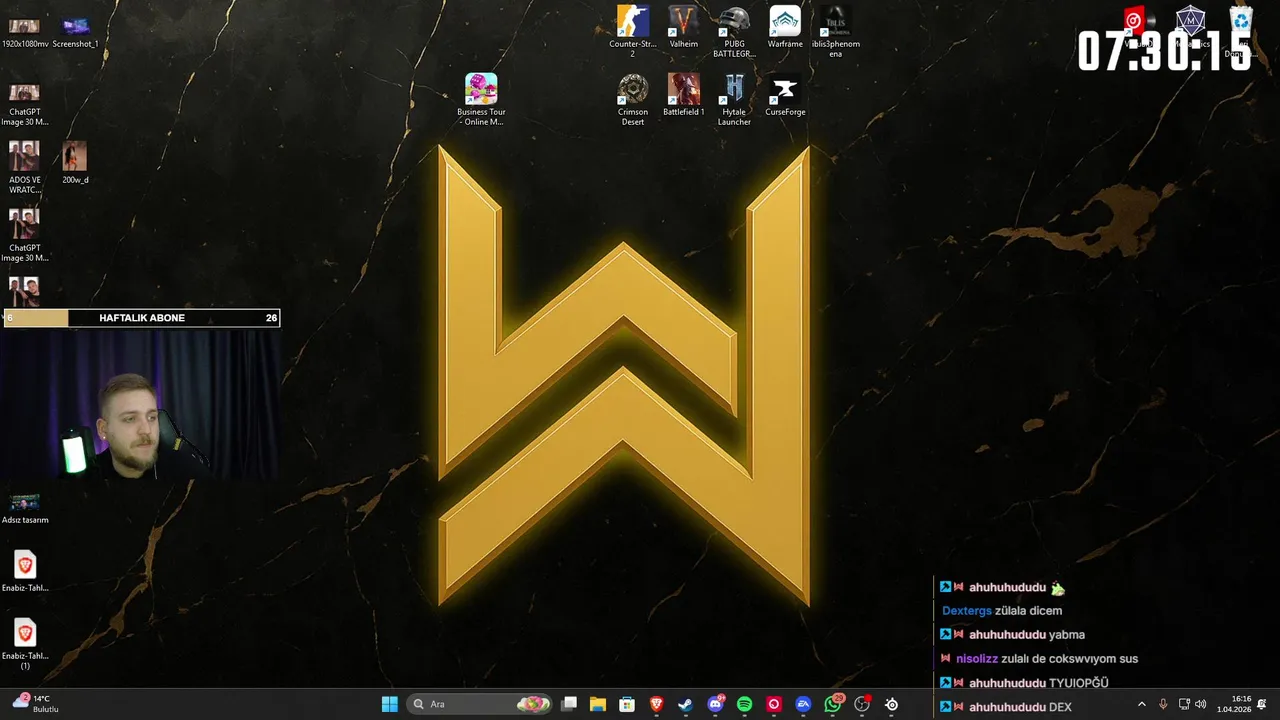Click the streamer webcam feed
Screen dimensions: 1280x720
[140, 404]
